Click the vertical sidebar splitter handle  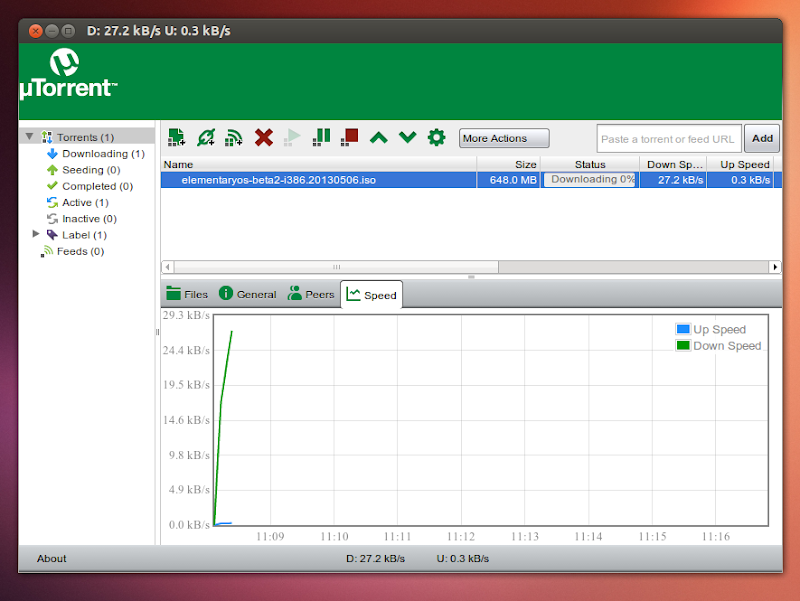point(157,332)
